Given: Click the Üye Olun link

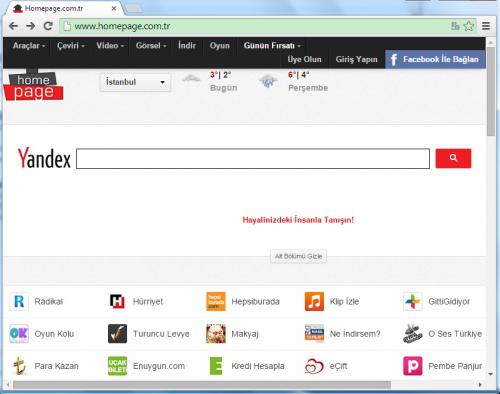Looking at the screenshot, I should pos(304,59).
